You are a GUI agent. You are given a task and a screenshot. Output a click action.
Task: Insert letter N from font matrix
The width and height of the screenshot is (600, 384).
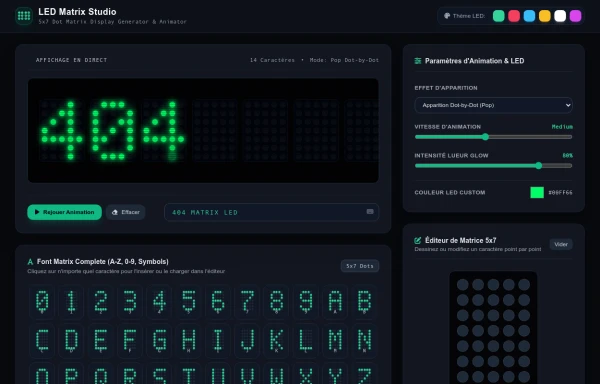tap(364, 341)
